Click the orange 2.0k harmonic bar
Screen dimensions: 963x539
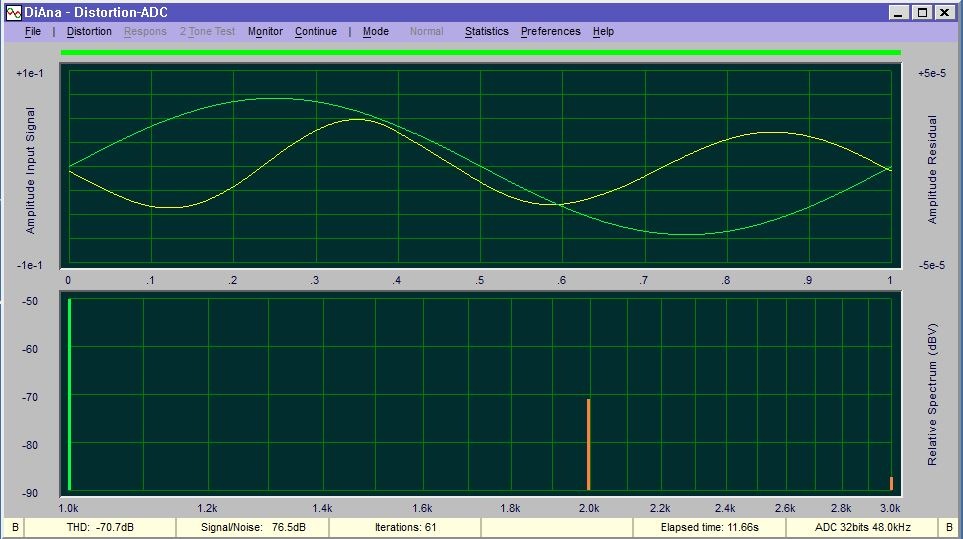(588, 444)
